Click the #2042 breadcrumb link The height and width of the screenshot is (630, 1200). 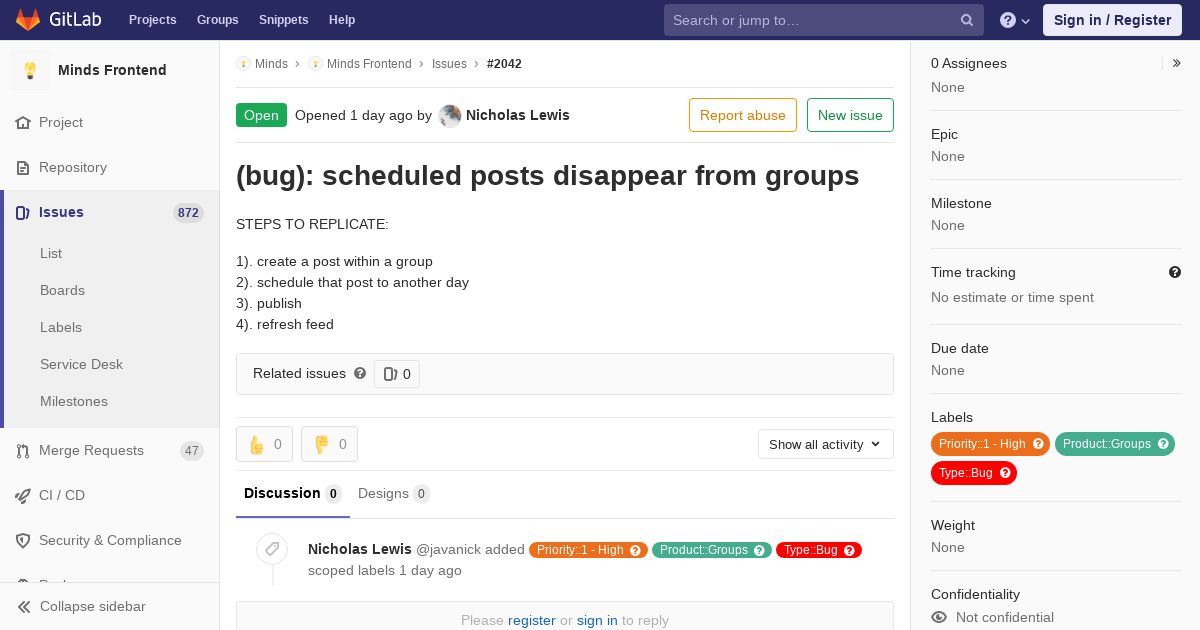504,64
